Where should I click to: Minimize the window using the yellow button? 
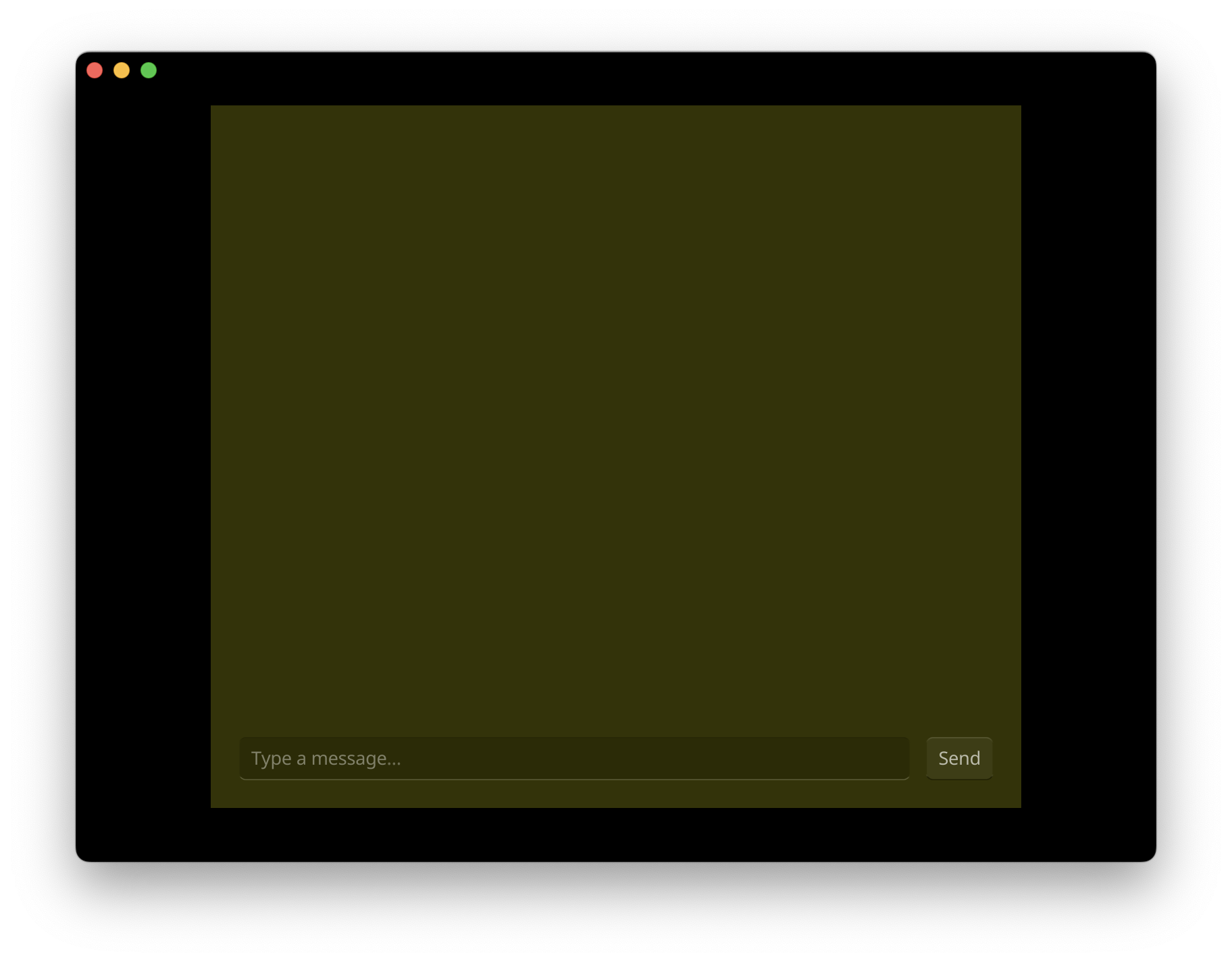[x=122, y=70]
